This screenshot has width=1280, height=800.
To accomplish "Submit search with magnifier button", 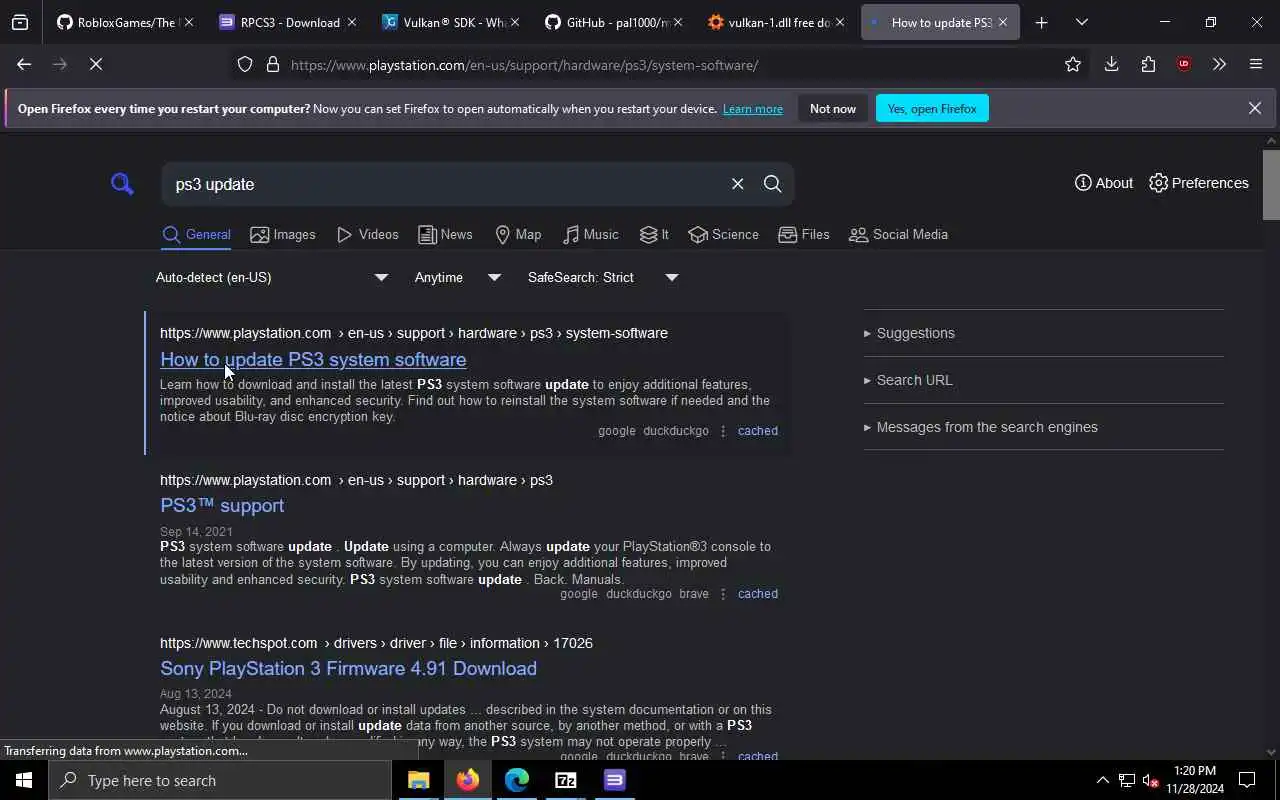I will [772, 184].
